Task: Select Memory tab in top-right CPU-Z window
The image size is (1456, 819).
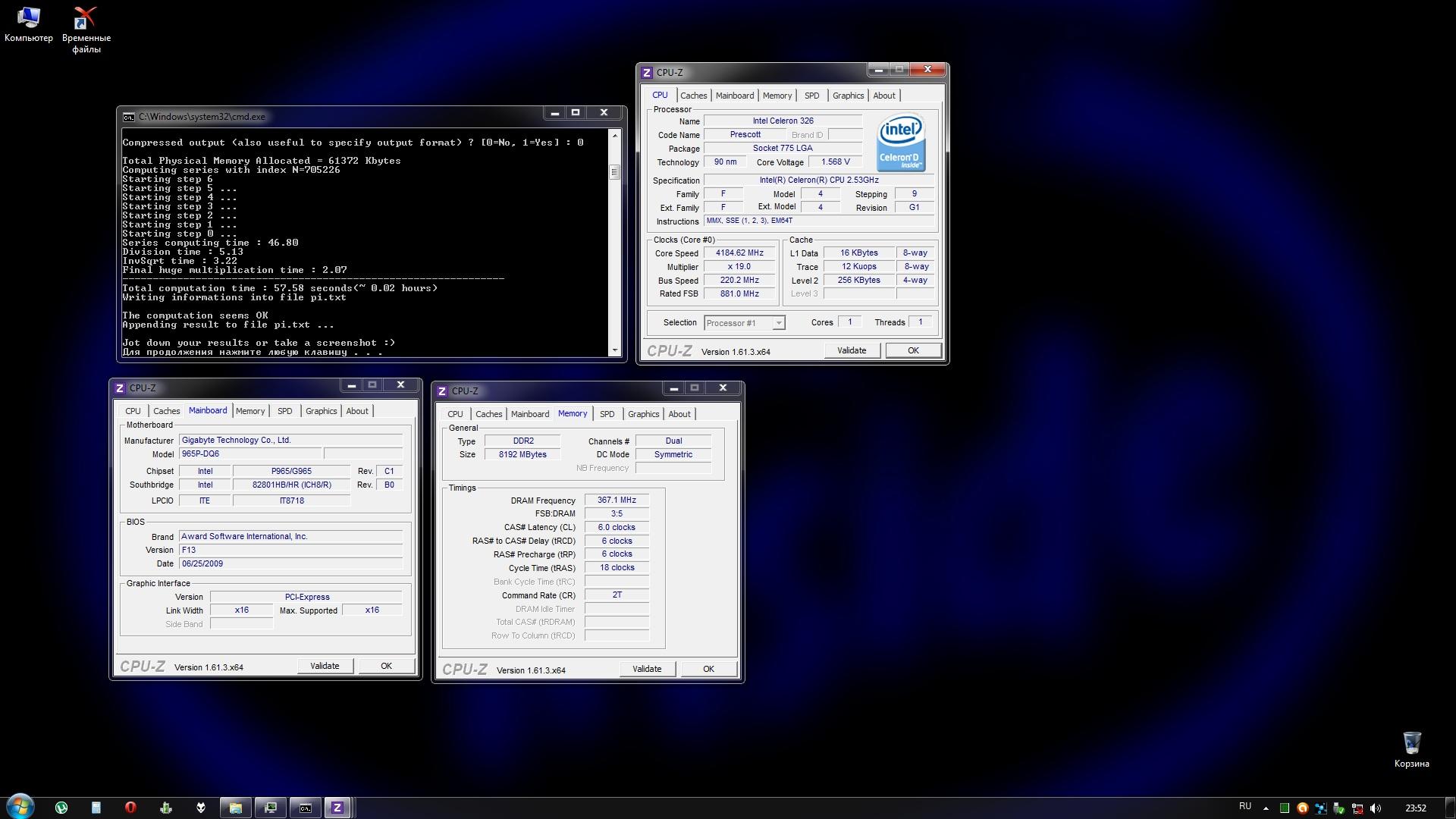Action: click(777, 96)
